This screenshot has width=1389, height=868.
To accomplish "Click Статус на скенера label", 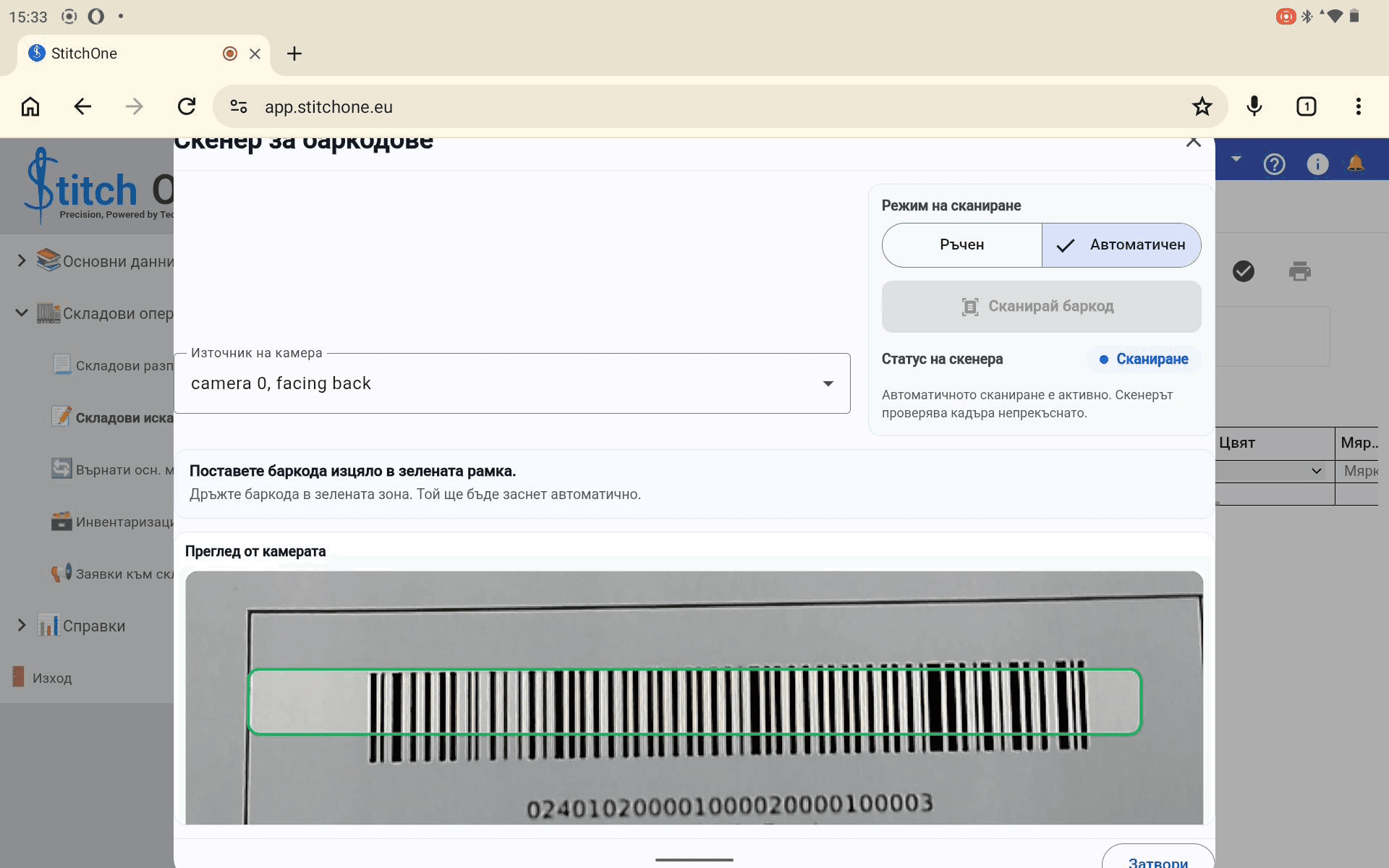I will pyautogui.click(x=942, y=359).
